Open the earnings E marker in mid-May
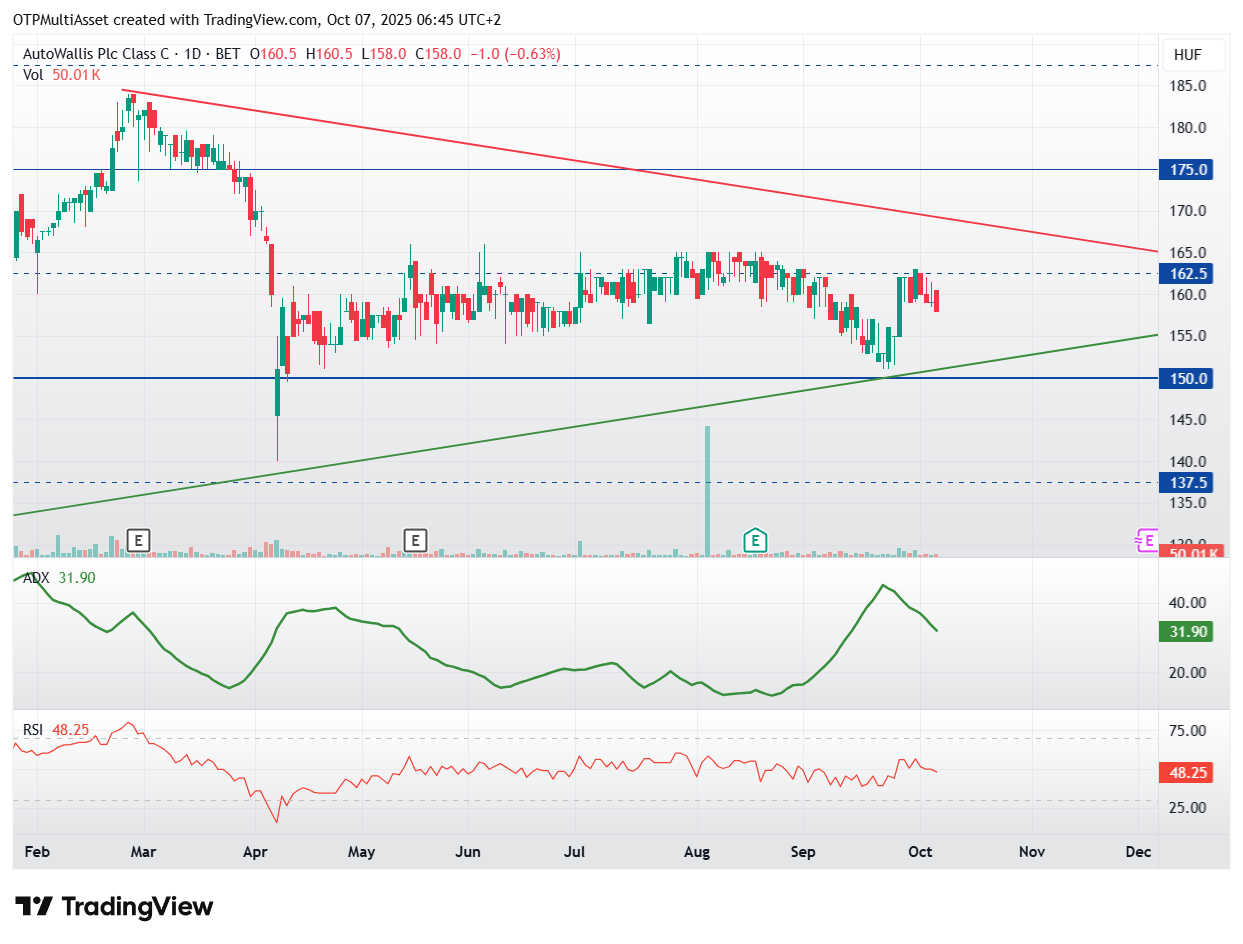The image size is (1243, 944). 415,541
